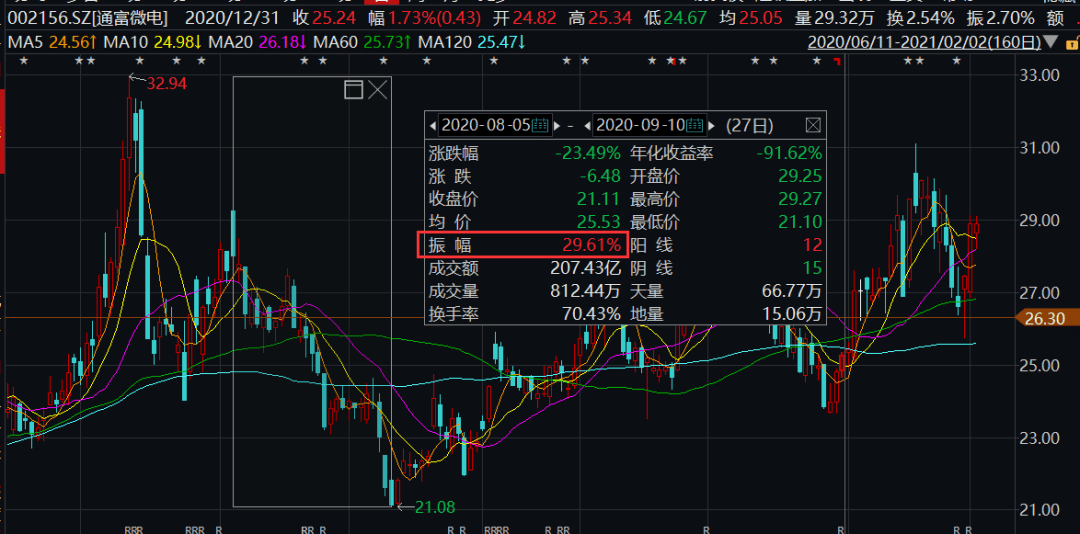The height and width of the screenshot is (534, 1080).
Task: Step end date 2020-09-10 forward
Action: tap(710, 125)
